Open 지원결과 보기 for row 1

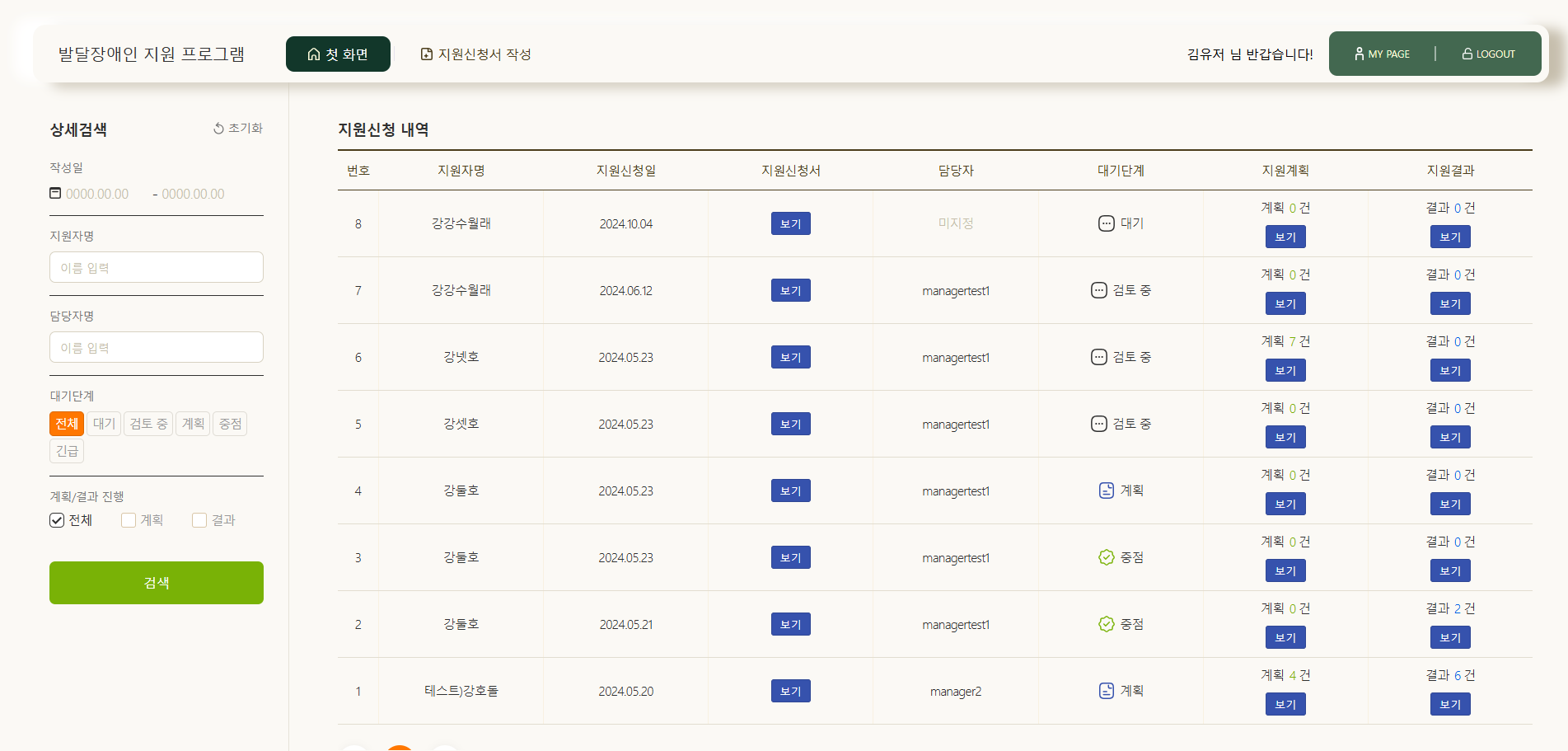click(x=1450, y=704)
